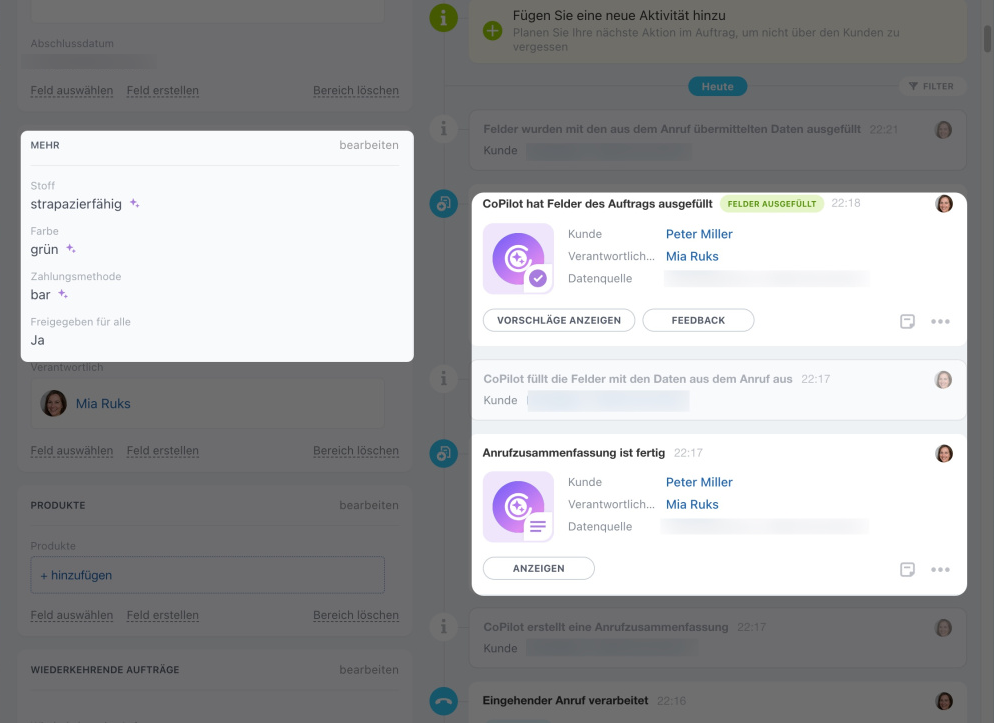Click Anzeigen in call summary card

[538, 568]
